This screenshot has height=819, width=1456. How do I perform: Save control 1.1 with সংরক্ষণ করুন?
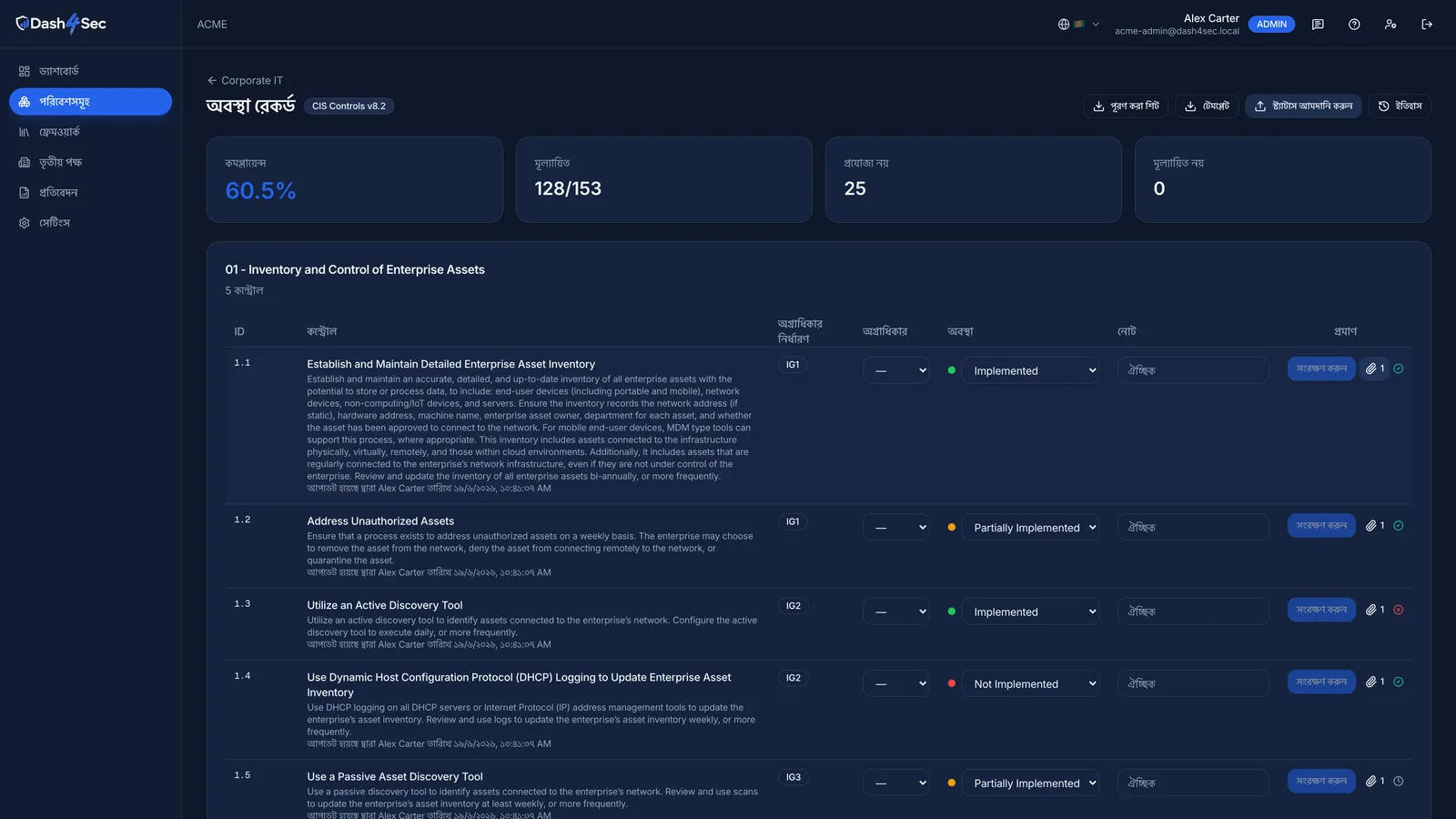[1321, 369]
